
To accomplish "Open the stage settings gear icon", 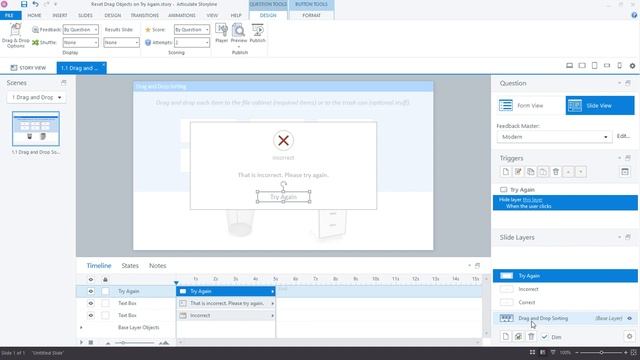I will pyautogui.click(x=632, y=66).
